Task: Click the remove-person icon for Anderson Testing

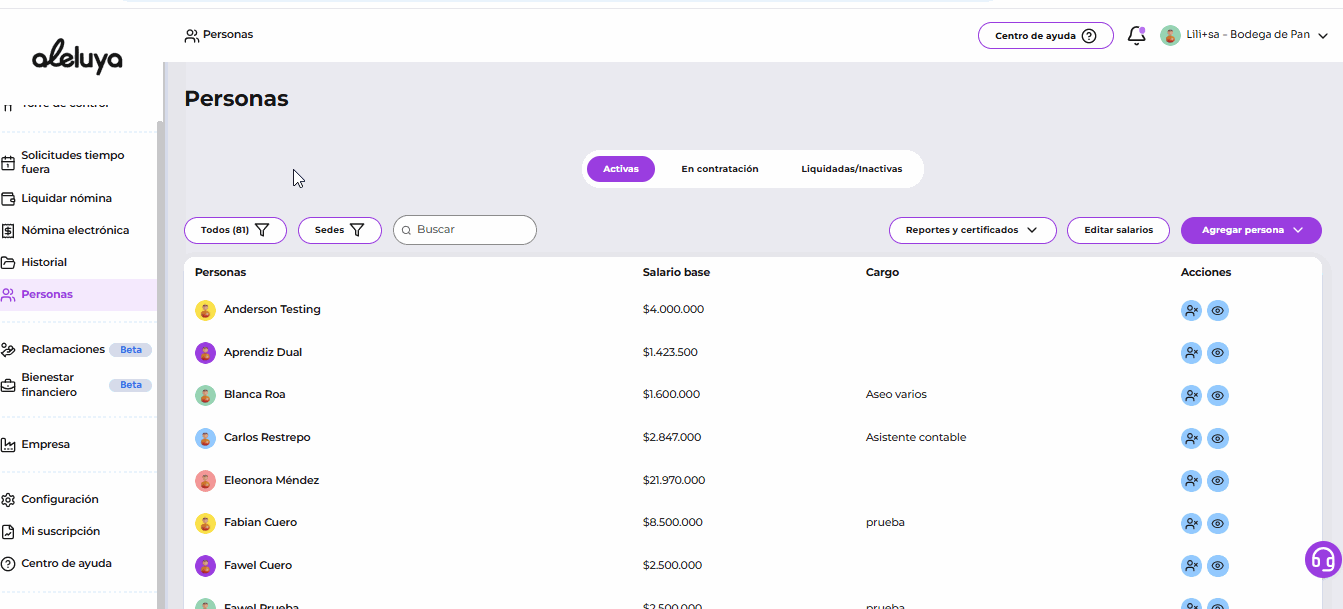Action: click(1191, 311)
